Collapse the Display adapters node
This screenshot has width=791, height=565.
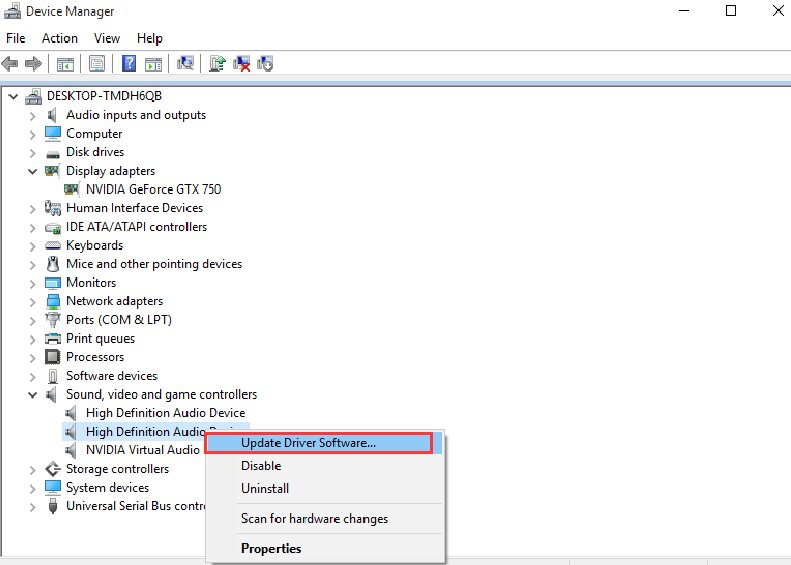pyautogui.click(x=33, y=172)
